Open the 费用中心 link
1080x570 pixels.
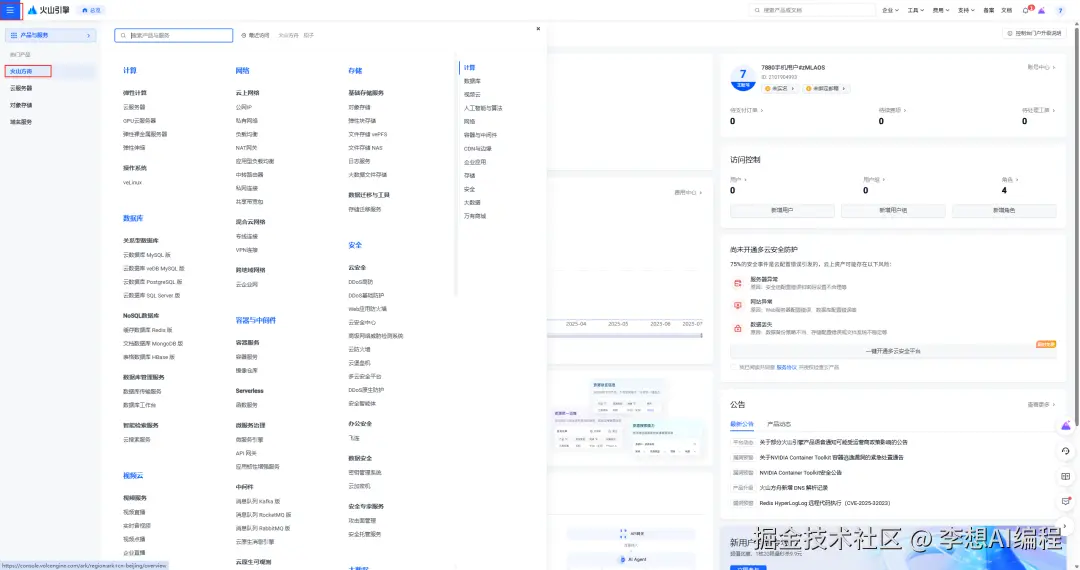coord(687,193)
